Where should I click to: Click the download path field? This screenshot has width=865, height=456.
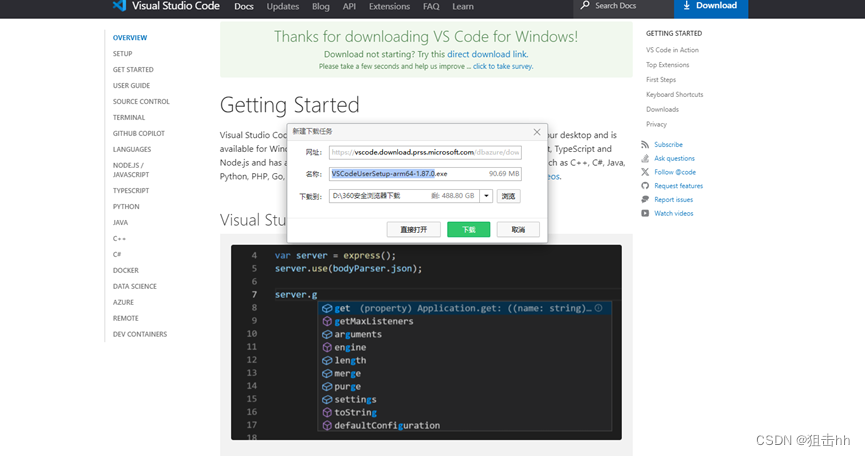click(x=404, y=196)
